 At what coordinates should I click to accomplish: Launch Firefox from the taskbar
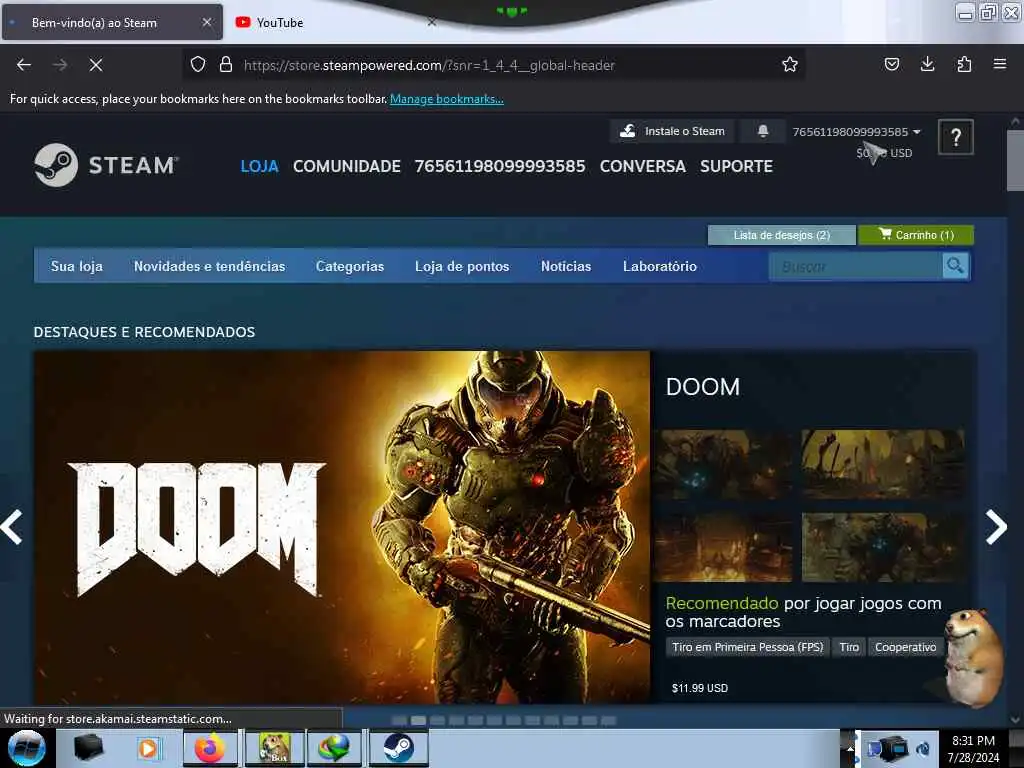pyautogui.click(x=210, y=748)
